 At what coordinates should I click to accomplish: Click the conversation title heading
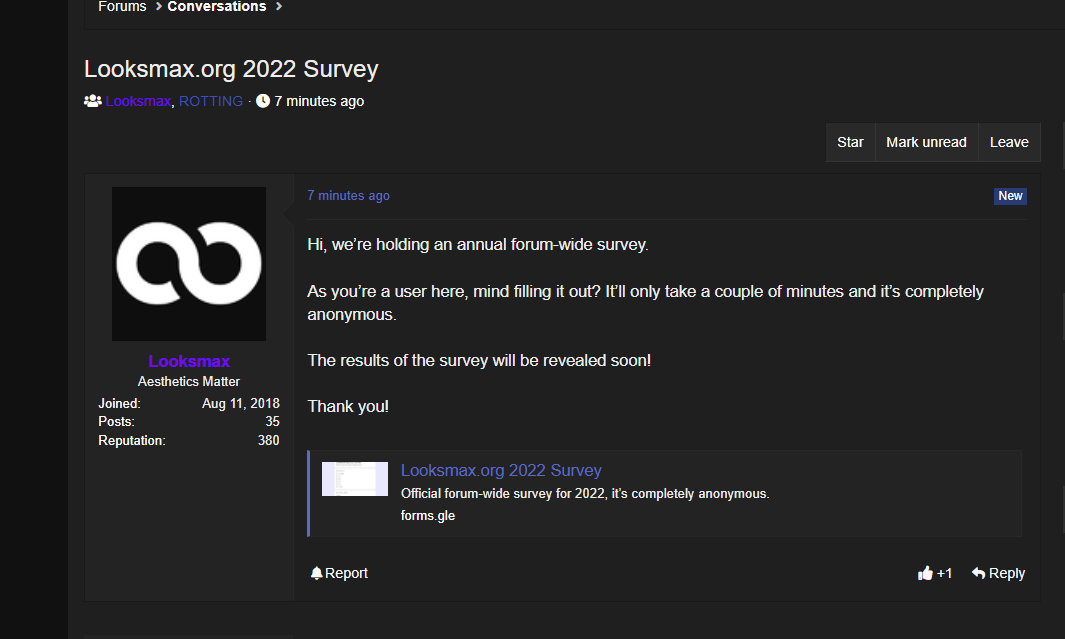coord(231,69)
